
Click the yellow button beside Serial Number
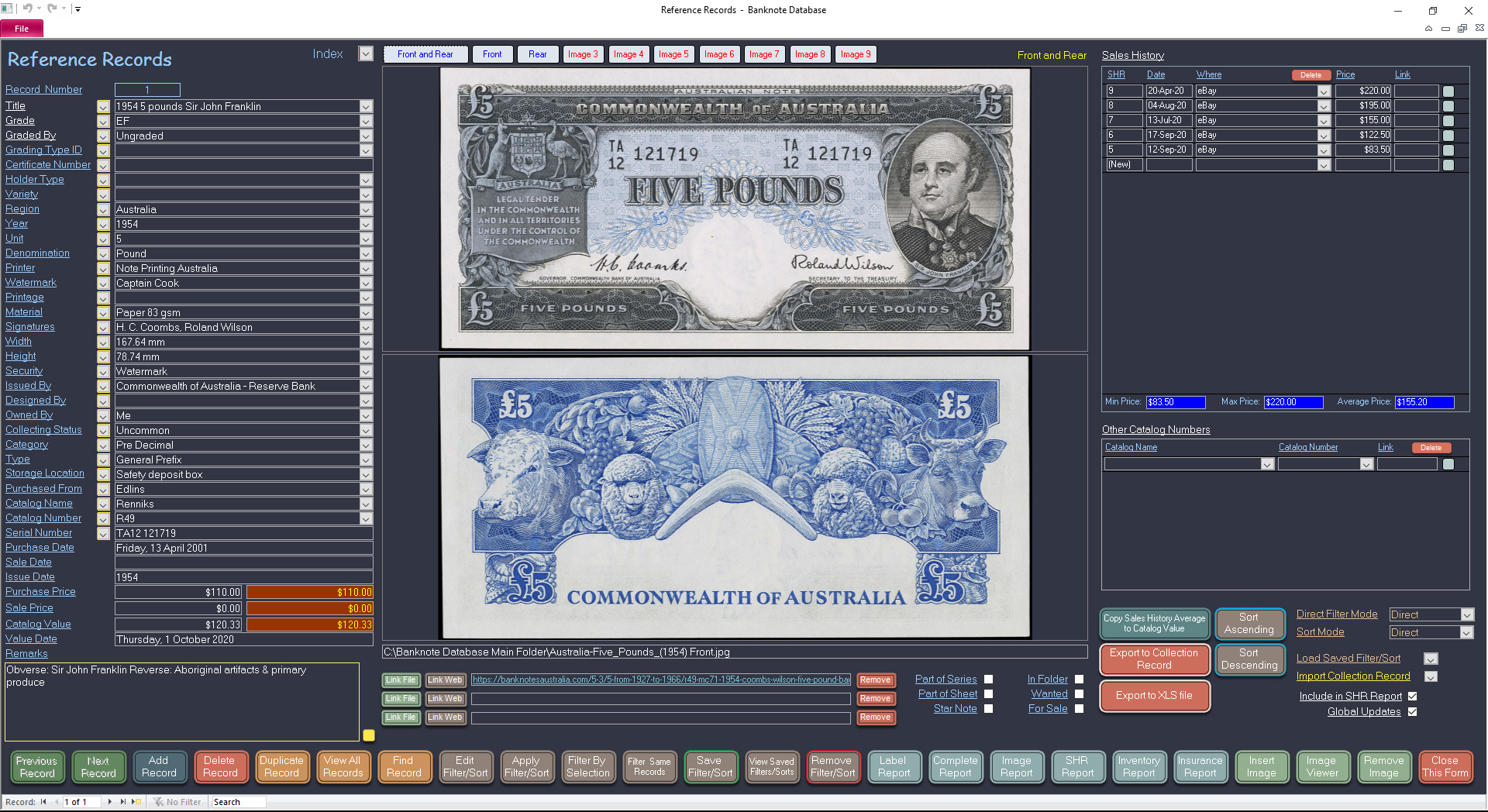pos(103,534)
